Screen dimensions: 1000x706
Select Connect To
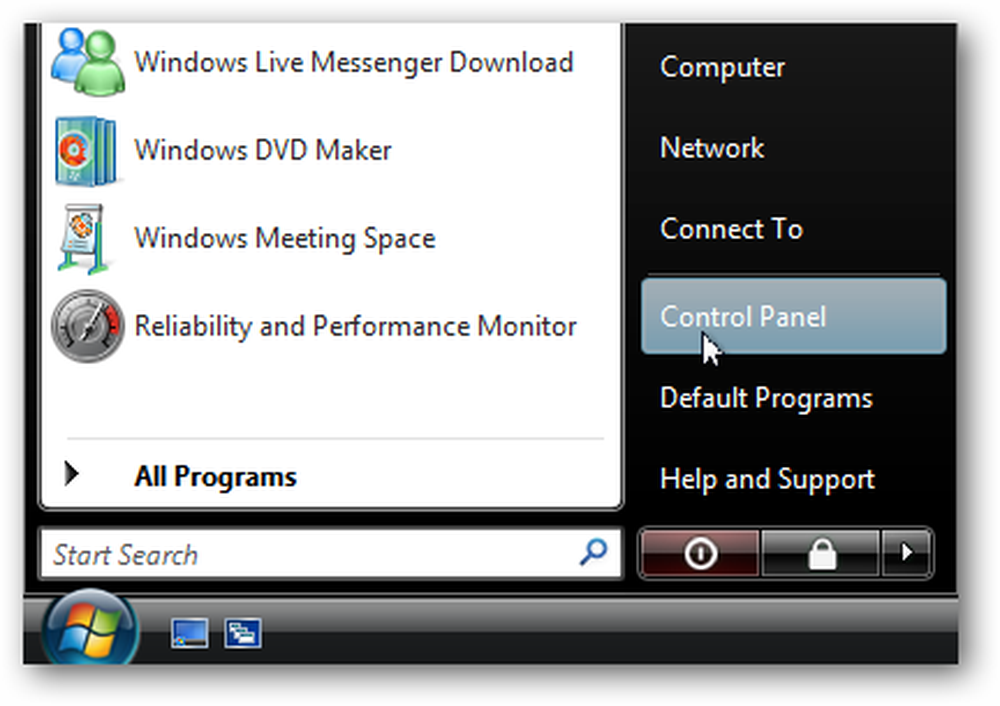click(x=731, y=229)
